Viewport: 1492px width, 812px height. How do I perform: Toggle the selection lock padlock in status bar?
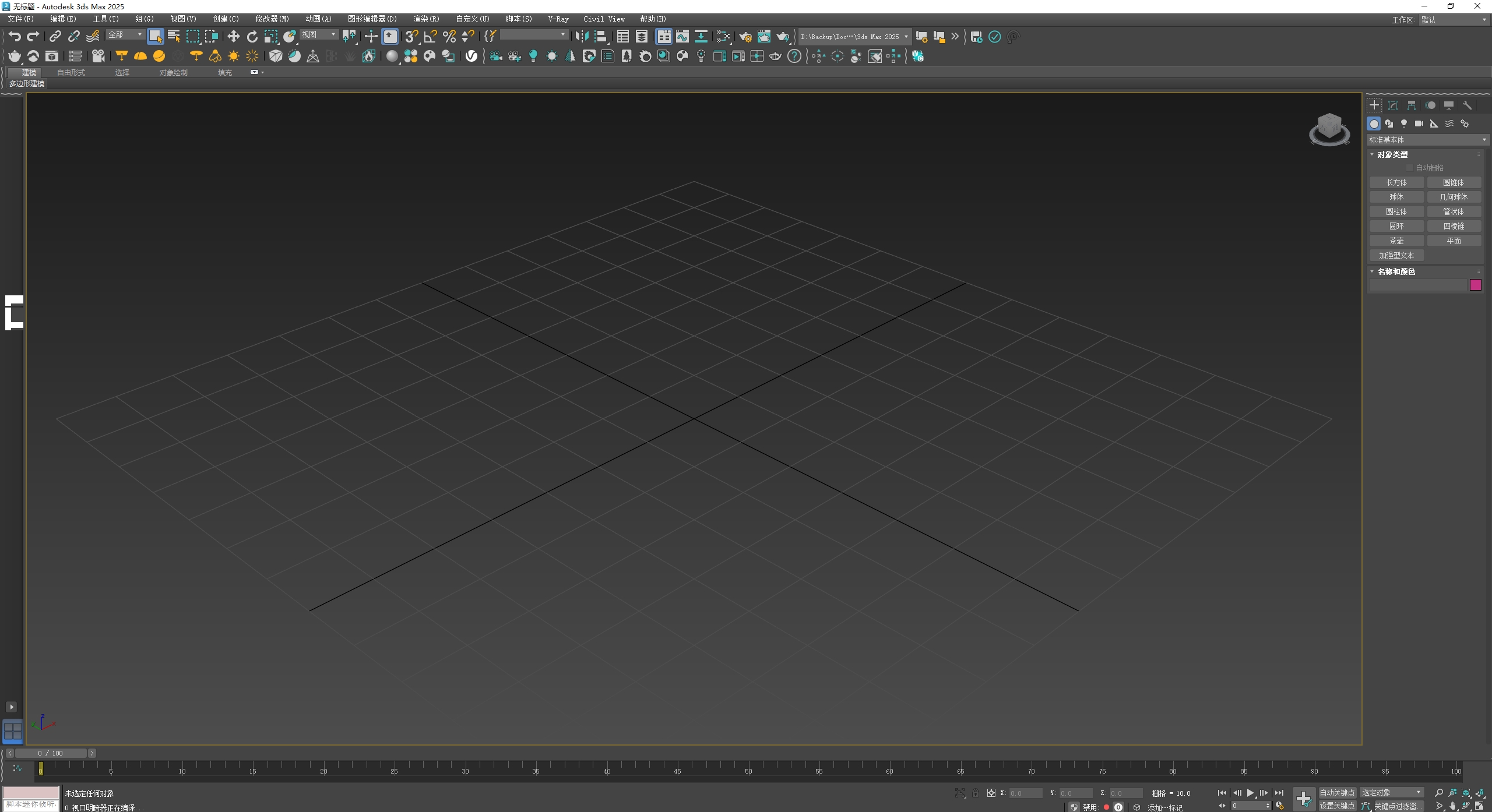pos(975,793)
